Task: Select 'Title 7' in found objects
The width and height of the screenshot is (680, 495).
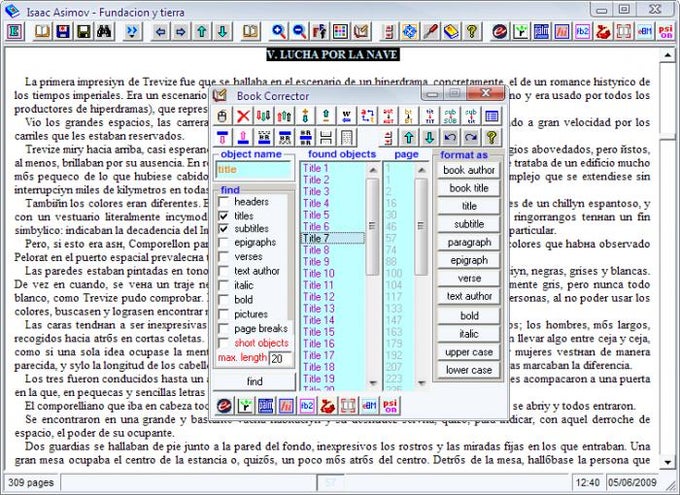Action: (333, 238)
